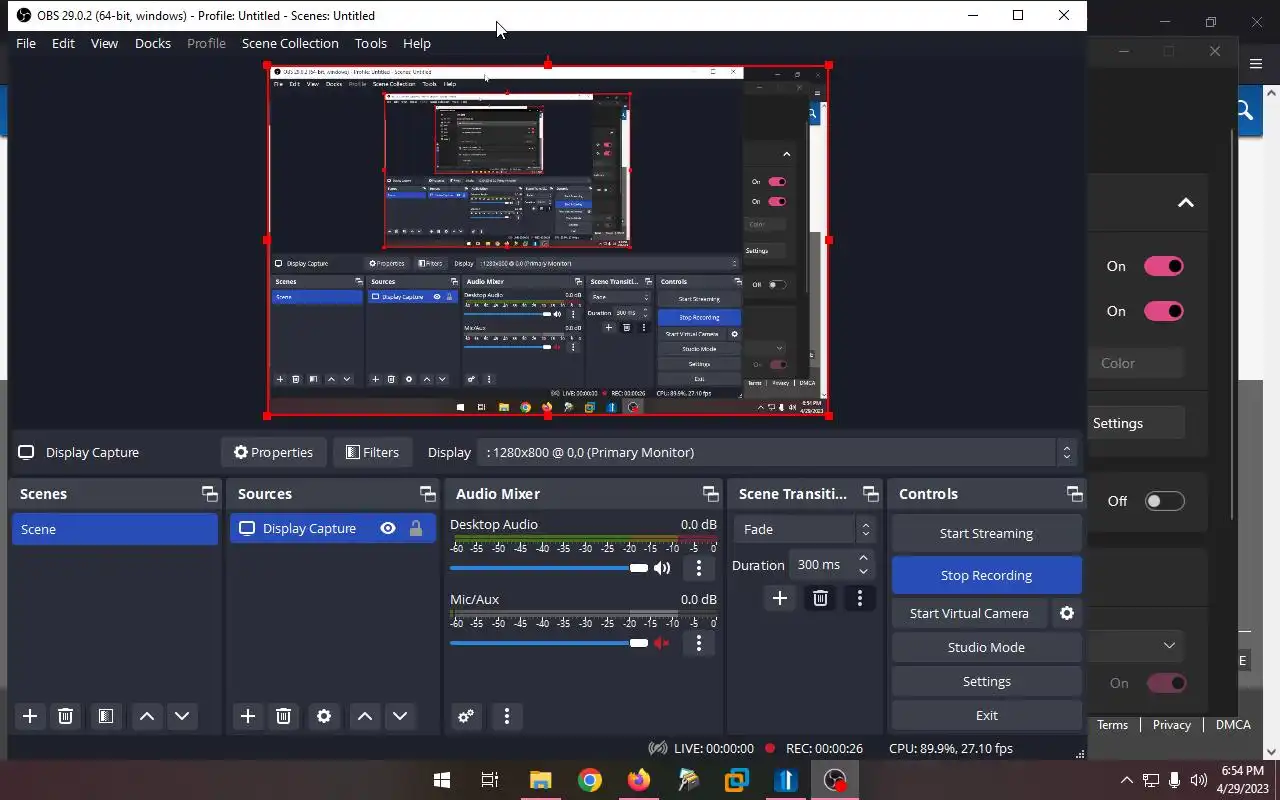
Task: Open advanced audio properties gears icon
Action: click(x=466, y=716)
